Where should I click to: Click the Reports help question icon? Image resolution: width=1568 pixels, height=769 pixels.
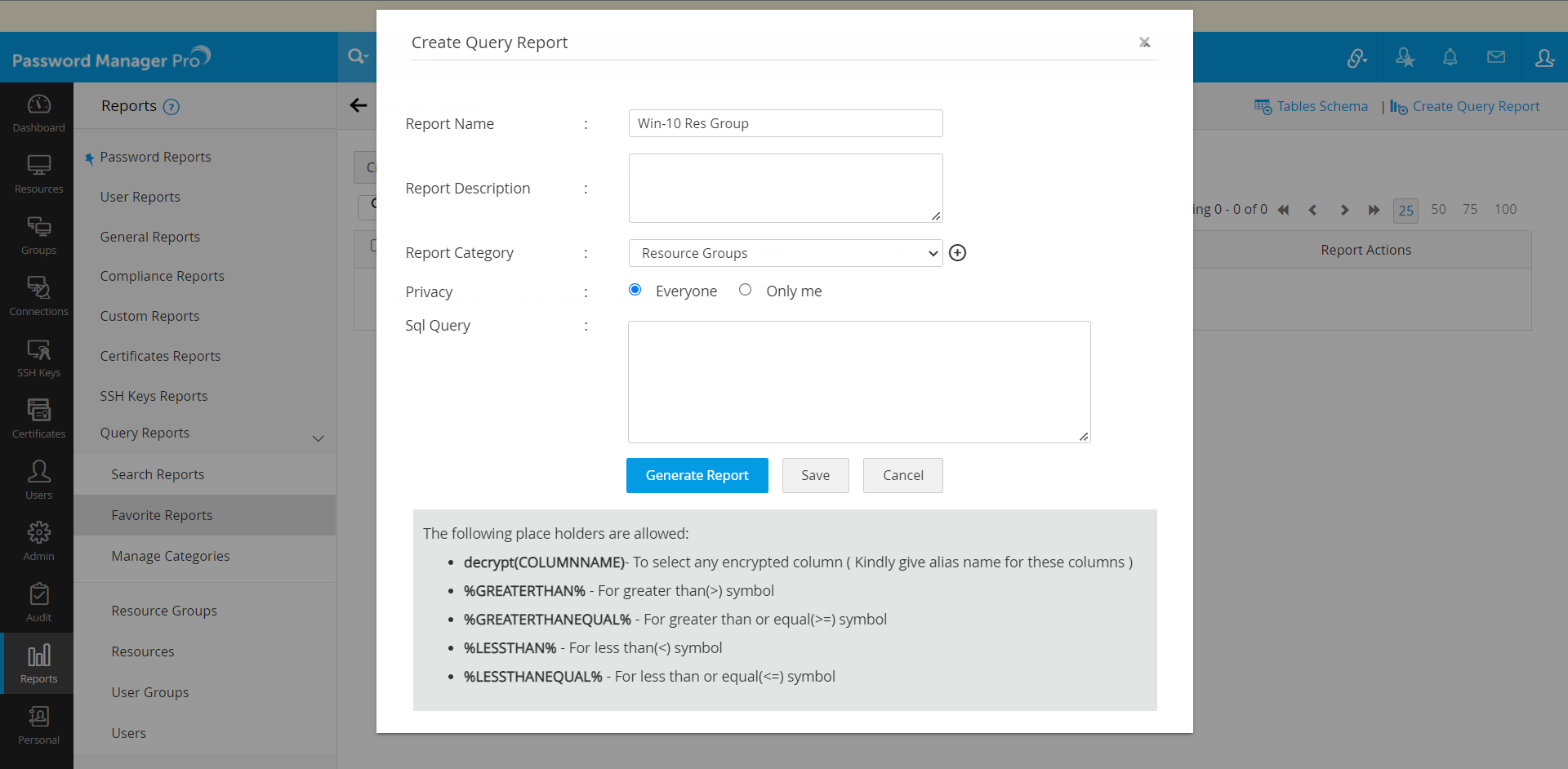pos(171,107)
